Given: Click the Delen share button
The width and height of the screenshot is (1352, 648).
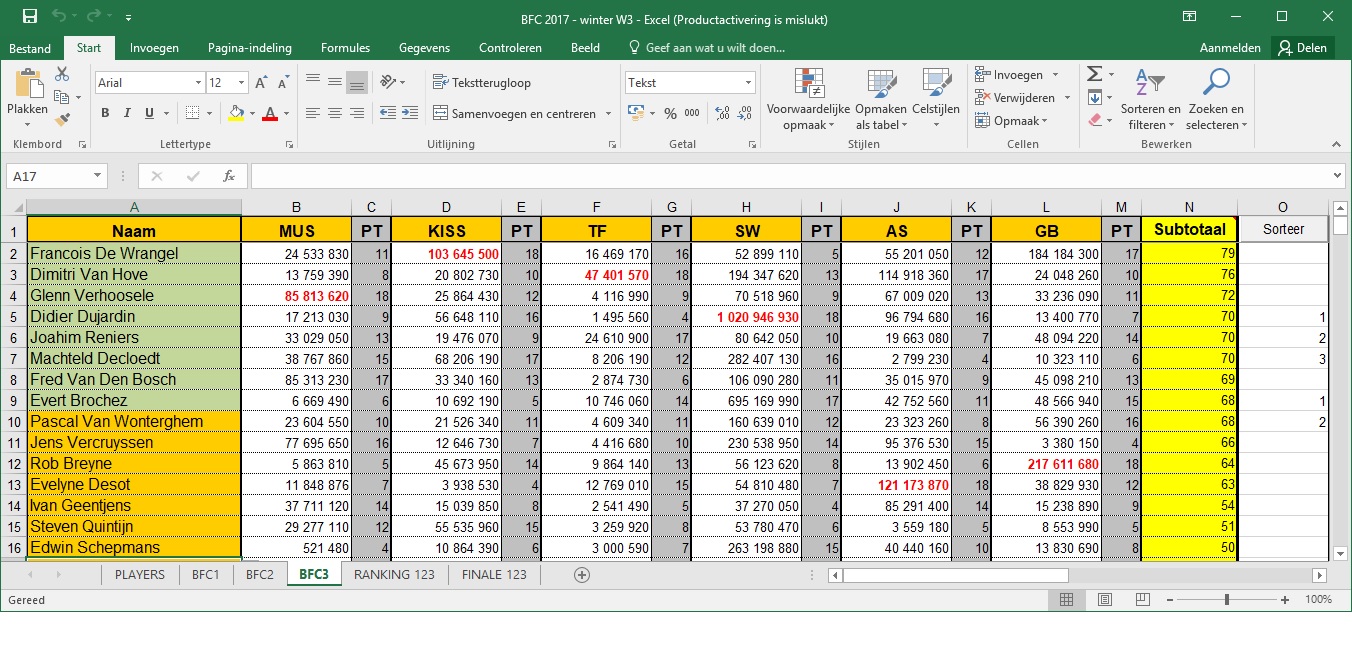Looking at the screenshot, I should (x=1301, y=48).
